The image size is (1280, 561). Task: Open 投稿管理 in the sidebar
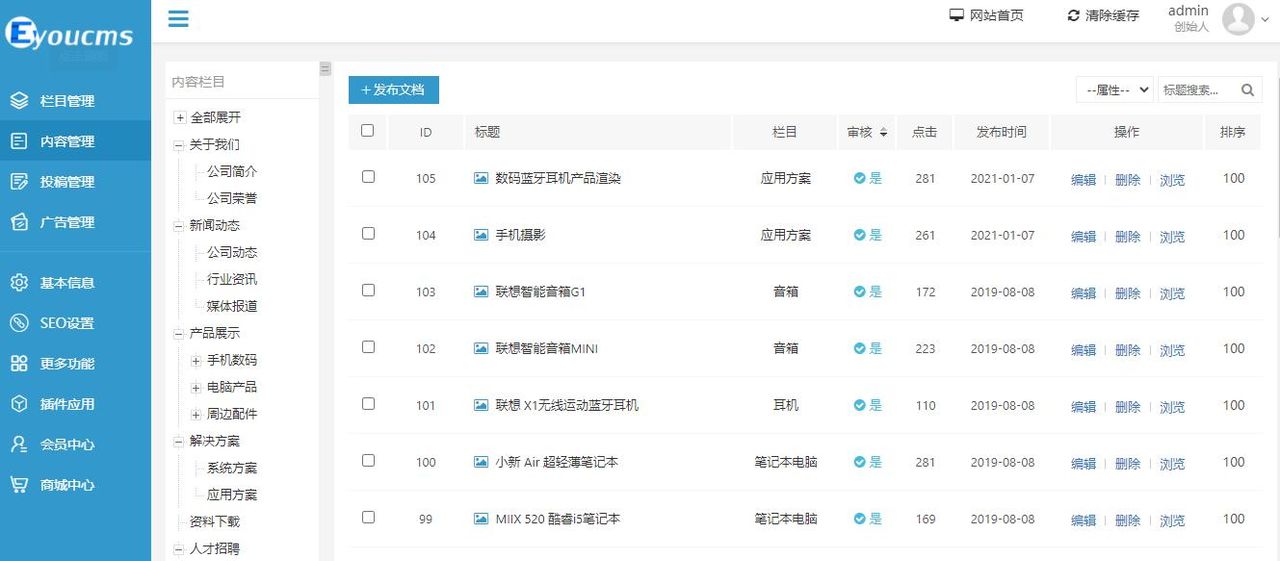tap(75, 182)
